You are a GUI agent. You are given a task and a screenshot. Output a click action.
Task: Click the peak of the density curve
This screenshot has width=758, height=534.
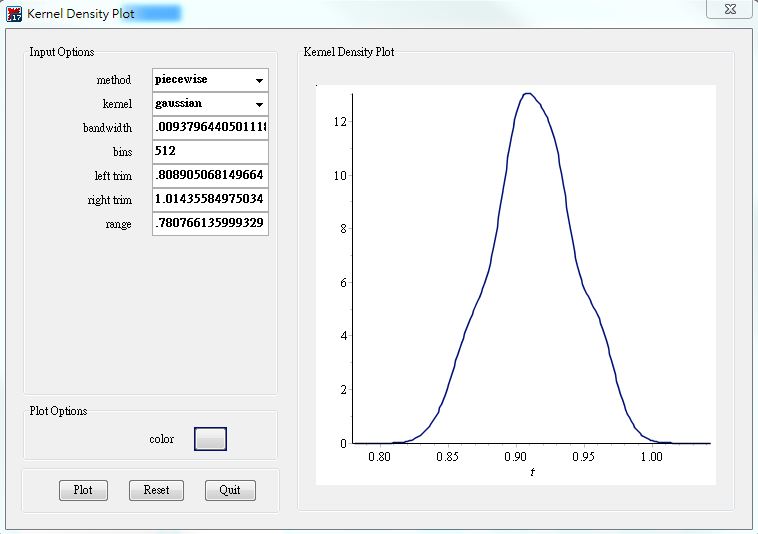coord(528,94)
